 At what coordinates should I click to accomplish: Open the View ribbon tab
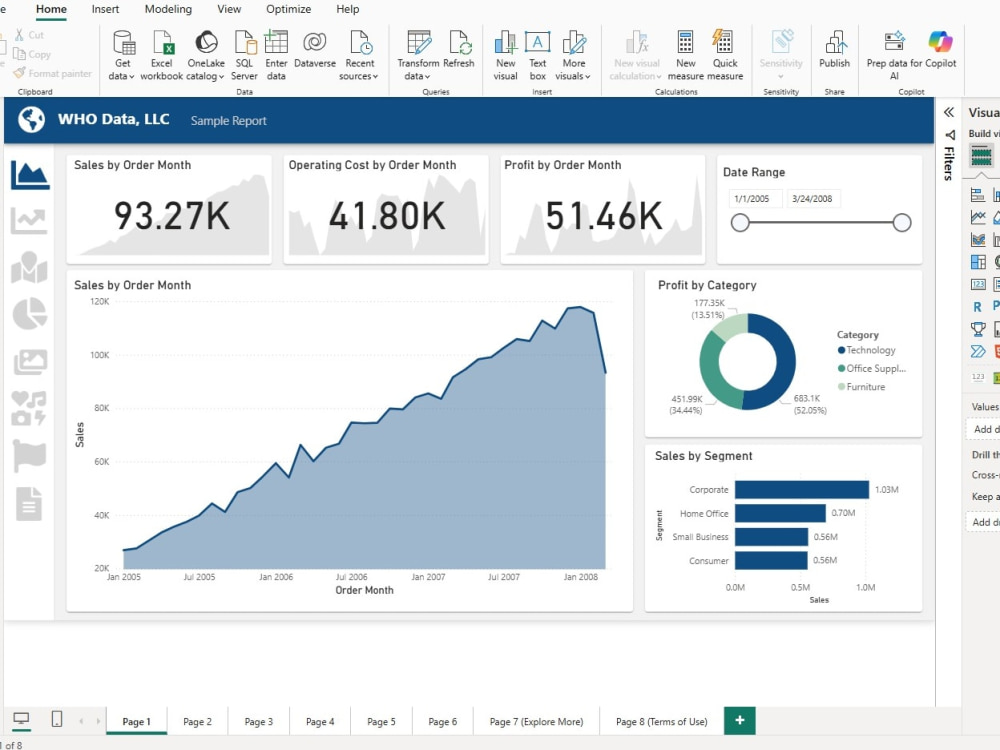tap(229, 10)
